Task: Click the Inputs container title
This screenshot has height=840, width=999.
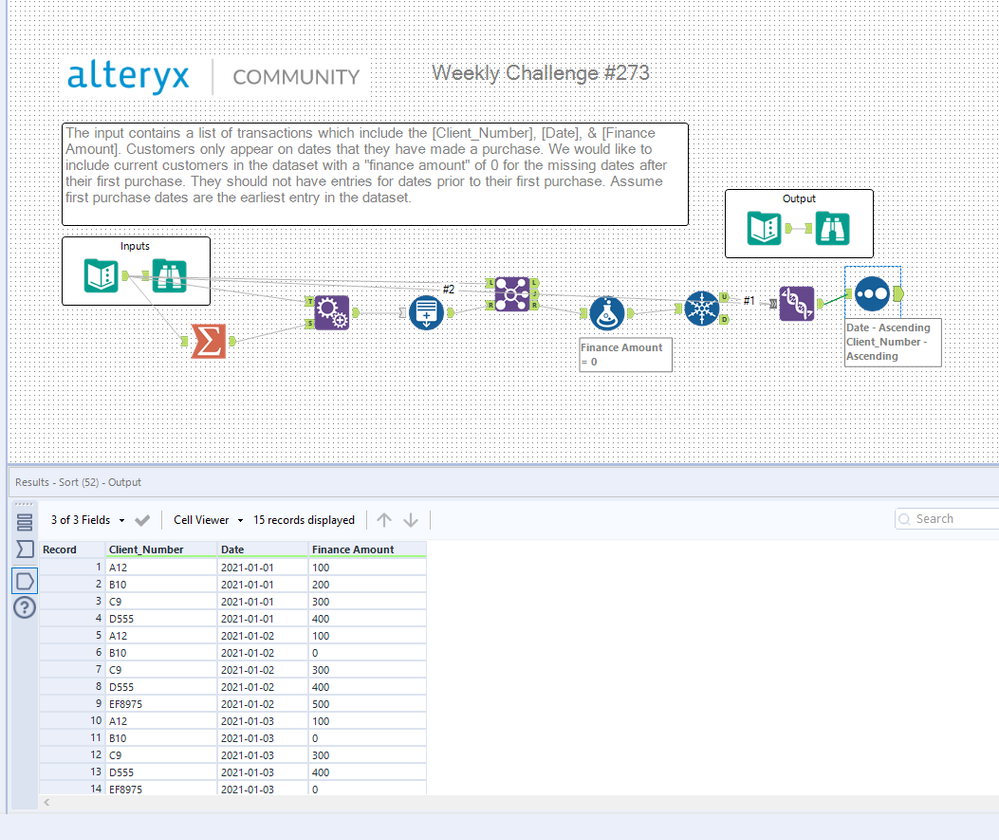Action: coord(135,246)
